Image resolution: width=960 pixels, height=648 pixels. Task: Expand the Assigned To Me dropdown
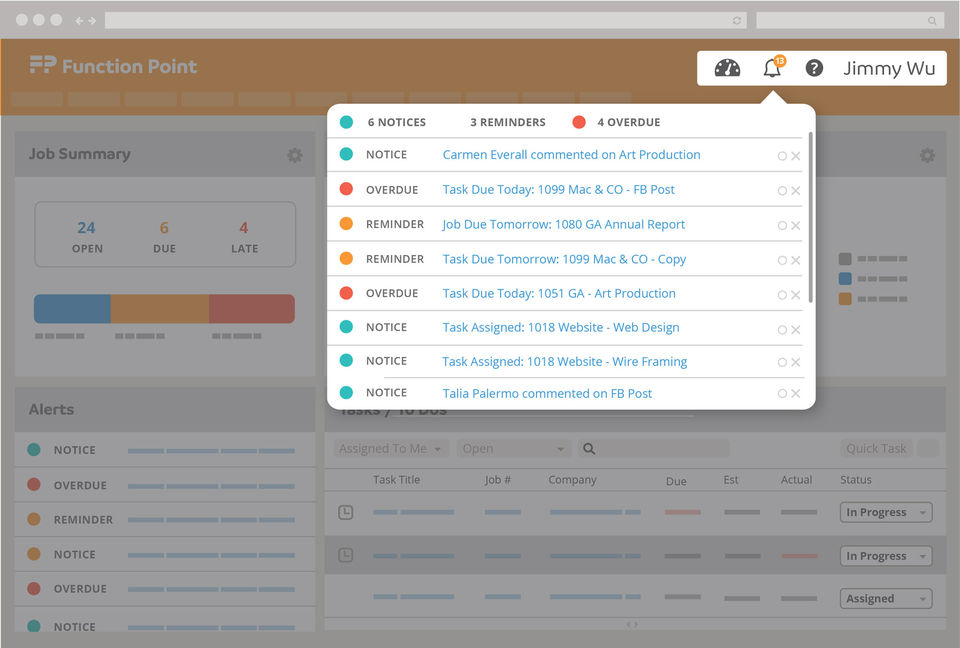click(x=391, y=449)
